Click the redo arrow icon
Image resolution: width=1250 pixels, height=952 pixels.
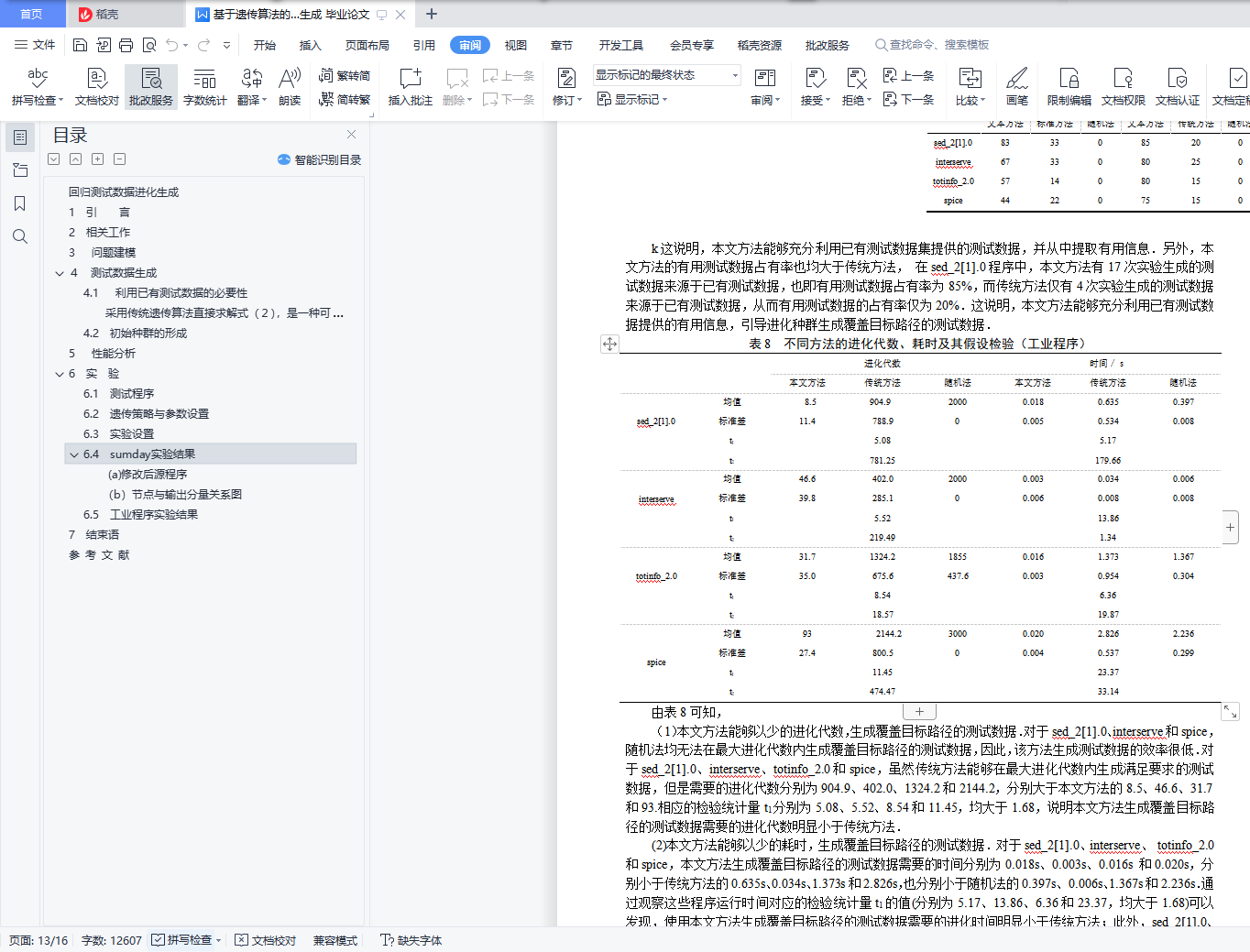[203, 45]
